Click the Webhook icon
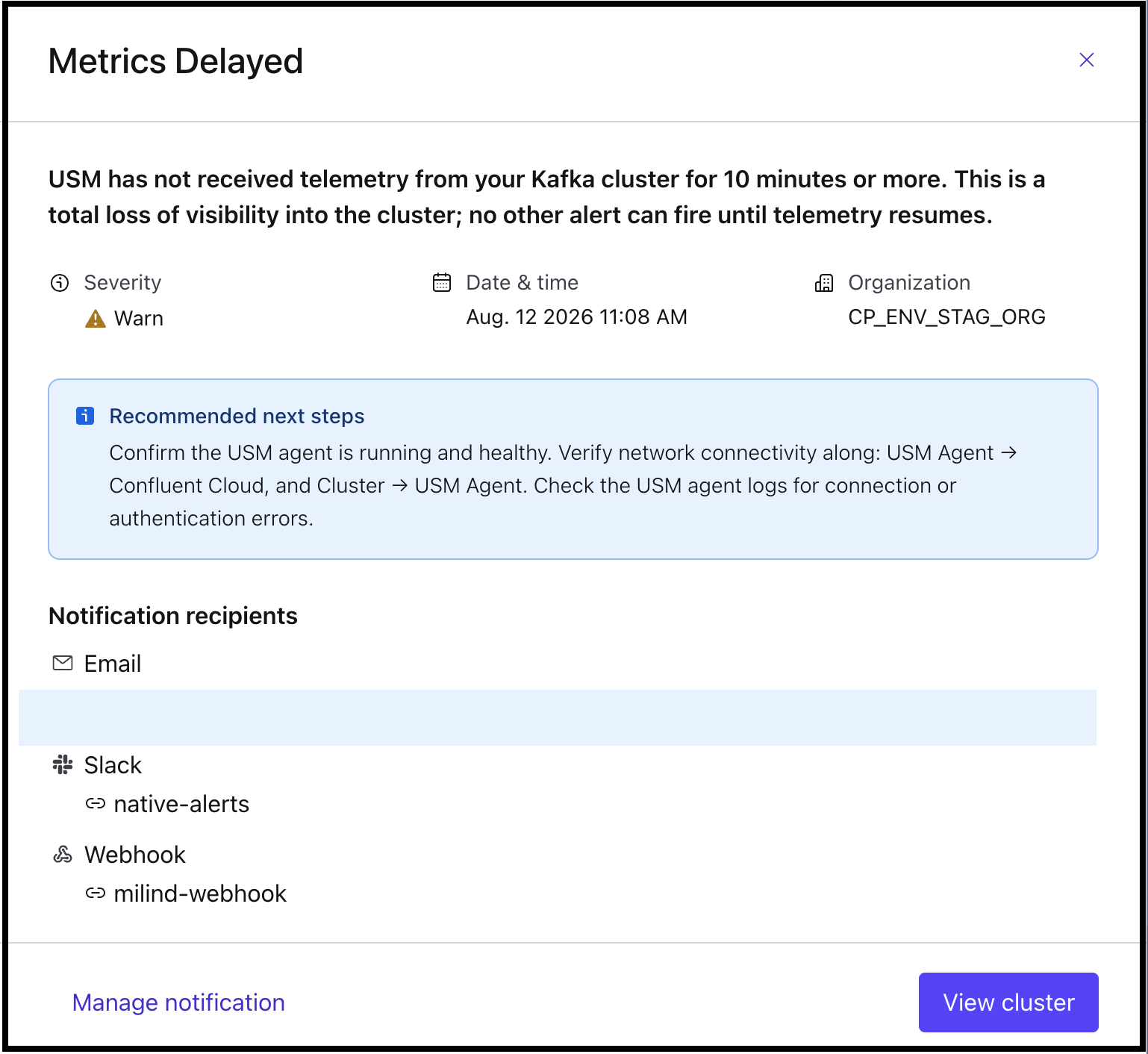 click(63, 854)
